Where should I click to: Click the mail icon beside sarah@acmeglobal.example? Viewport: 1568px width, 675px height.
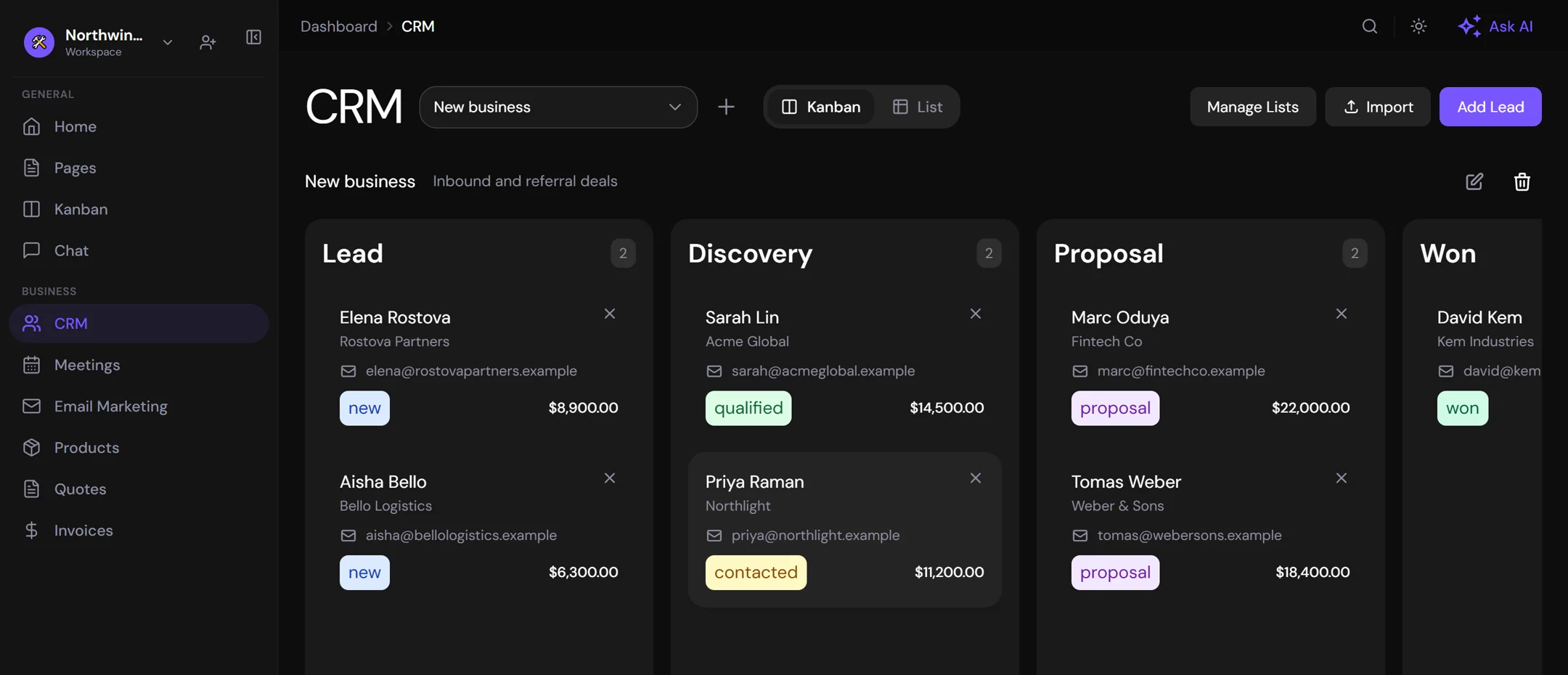click(714, 371)
